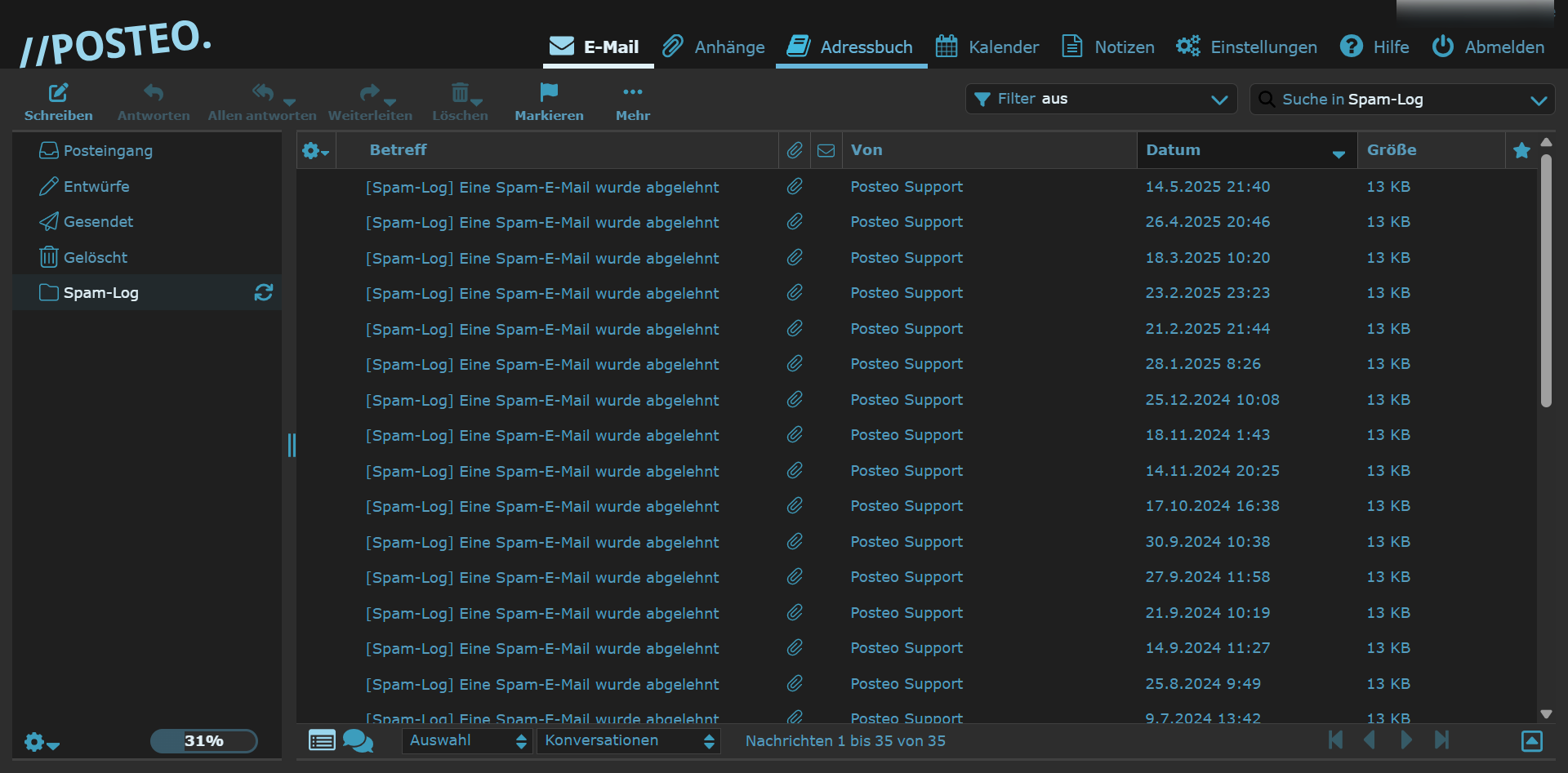Refresh the Spam-Log folder
Screen dimensions: 1568x773
(263, 292)
